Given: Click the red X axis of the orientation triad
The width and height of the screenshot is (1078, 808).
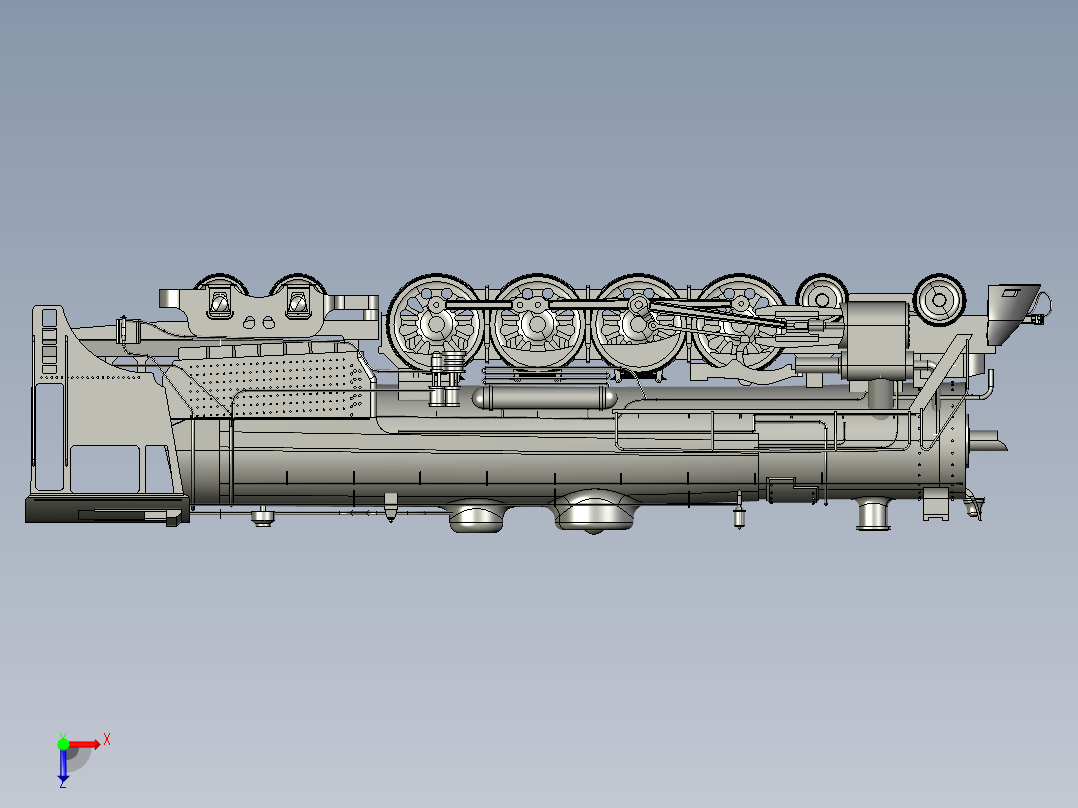Looking at the screenshot, I should pos(85,744).
